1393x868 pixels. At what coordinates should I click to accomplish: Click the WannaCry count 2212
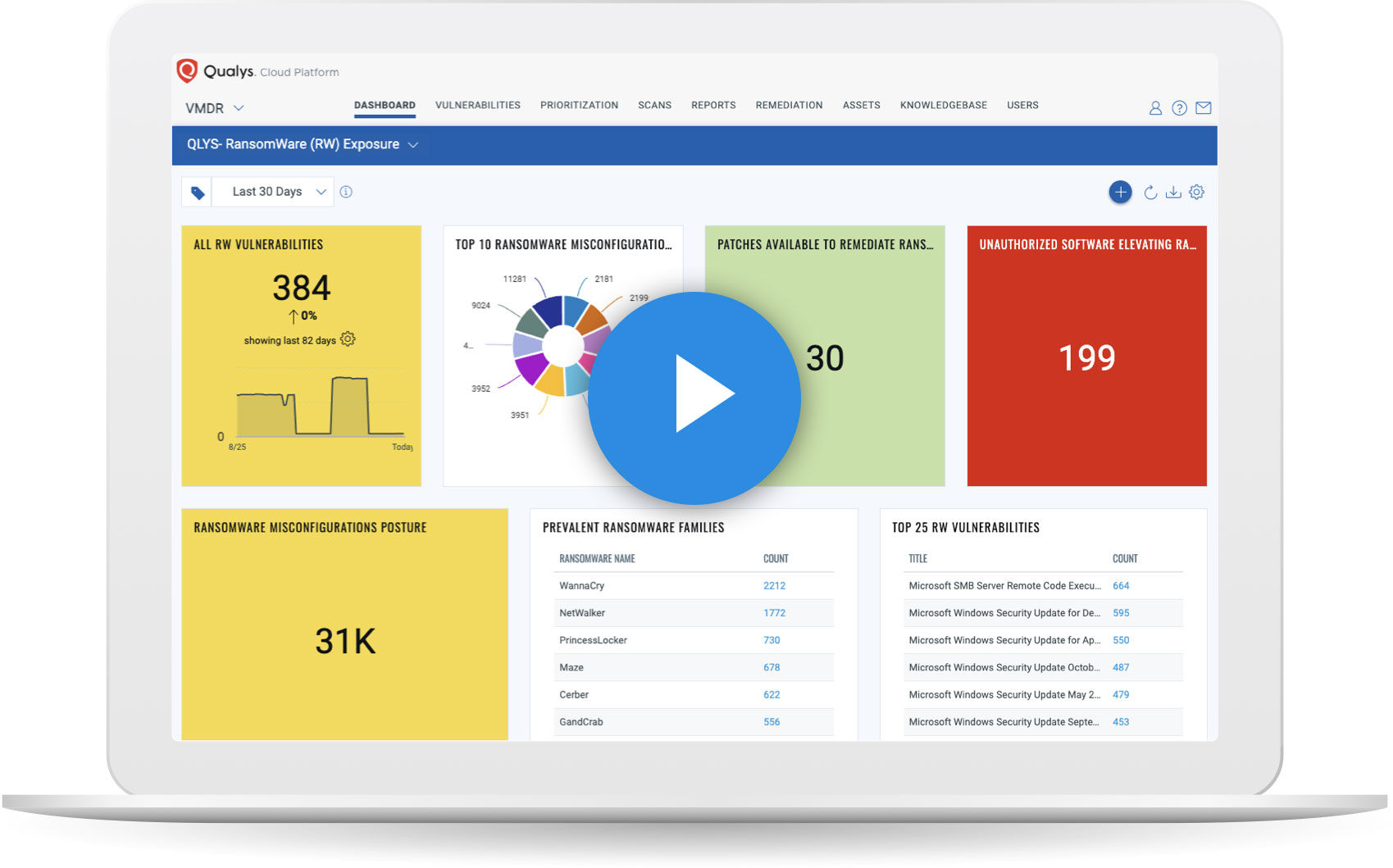point(774,586)
